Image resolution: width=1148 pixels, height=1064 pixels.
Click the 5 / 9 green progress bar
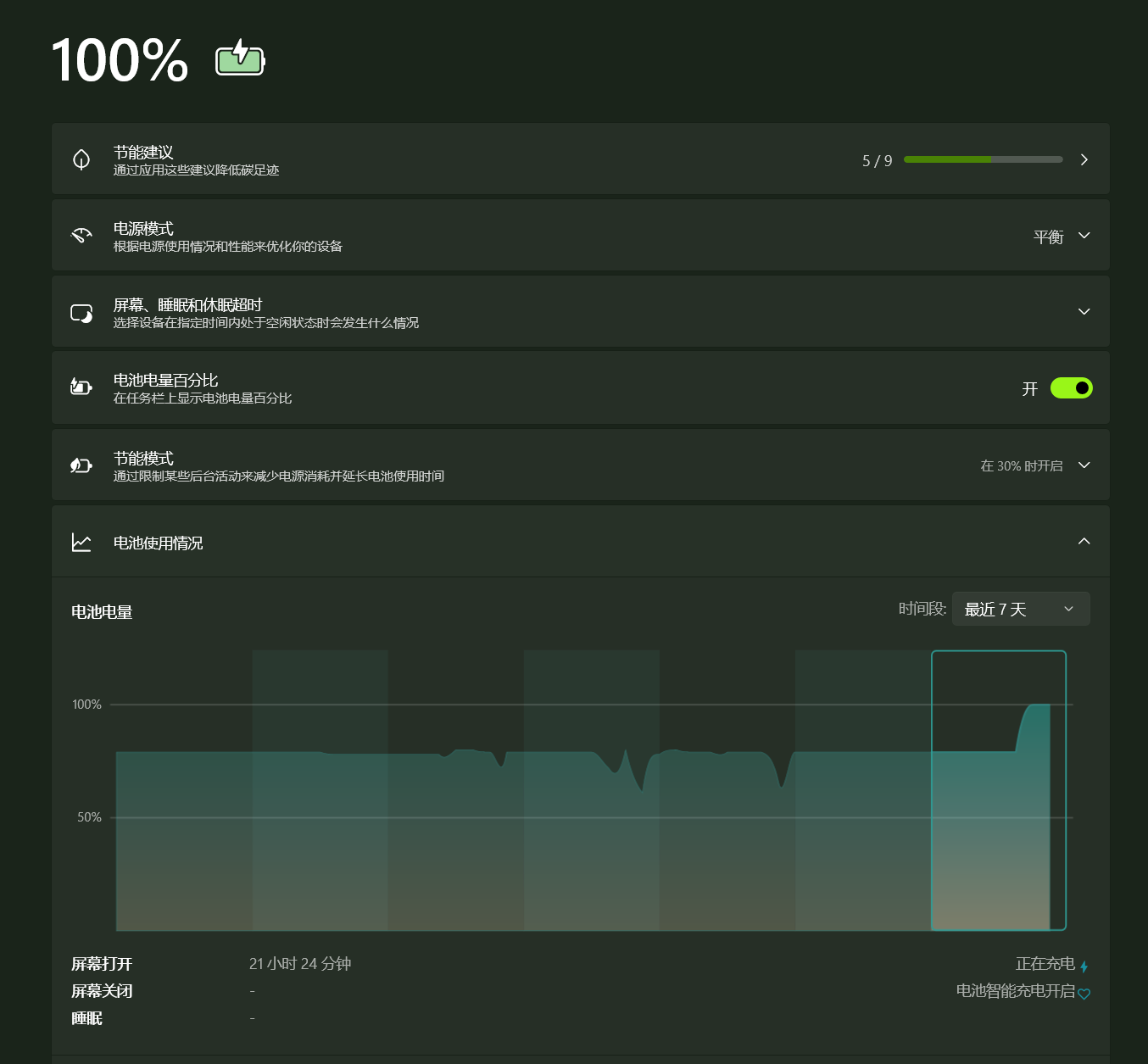(x=983, y=159)
